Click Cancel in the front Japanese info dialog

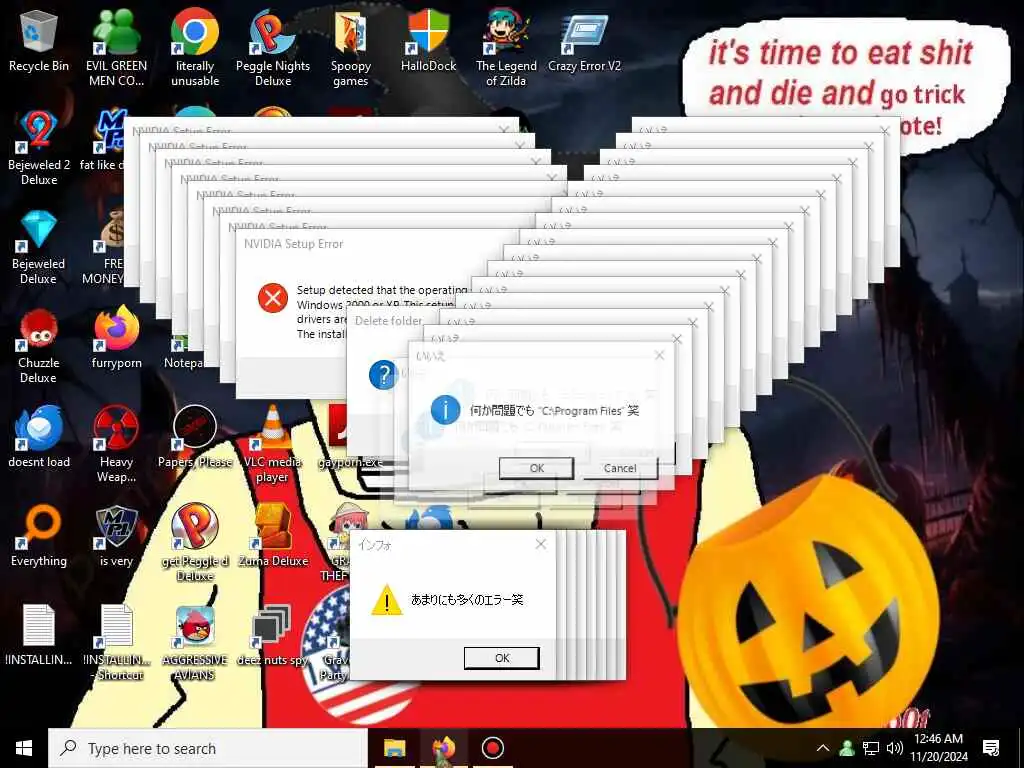pos(620,468)
